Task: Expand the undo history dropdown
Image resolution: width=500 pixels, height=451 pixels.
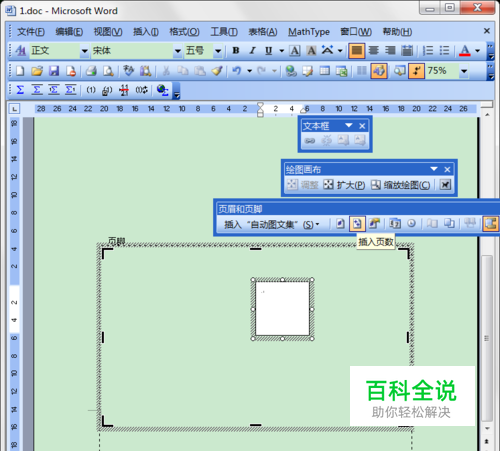Action: 249,71
